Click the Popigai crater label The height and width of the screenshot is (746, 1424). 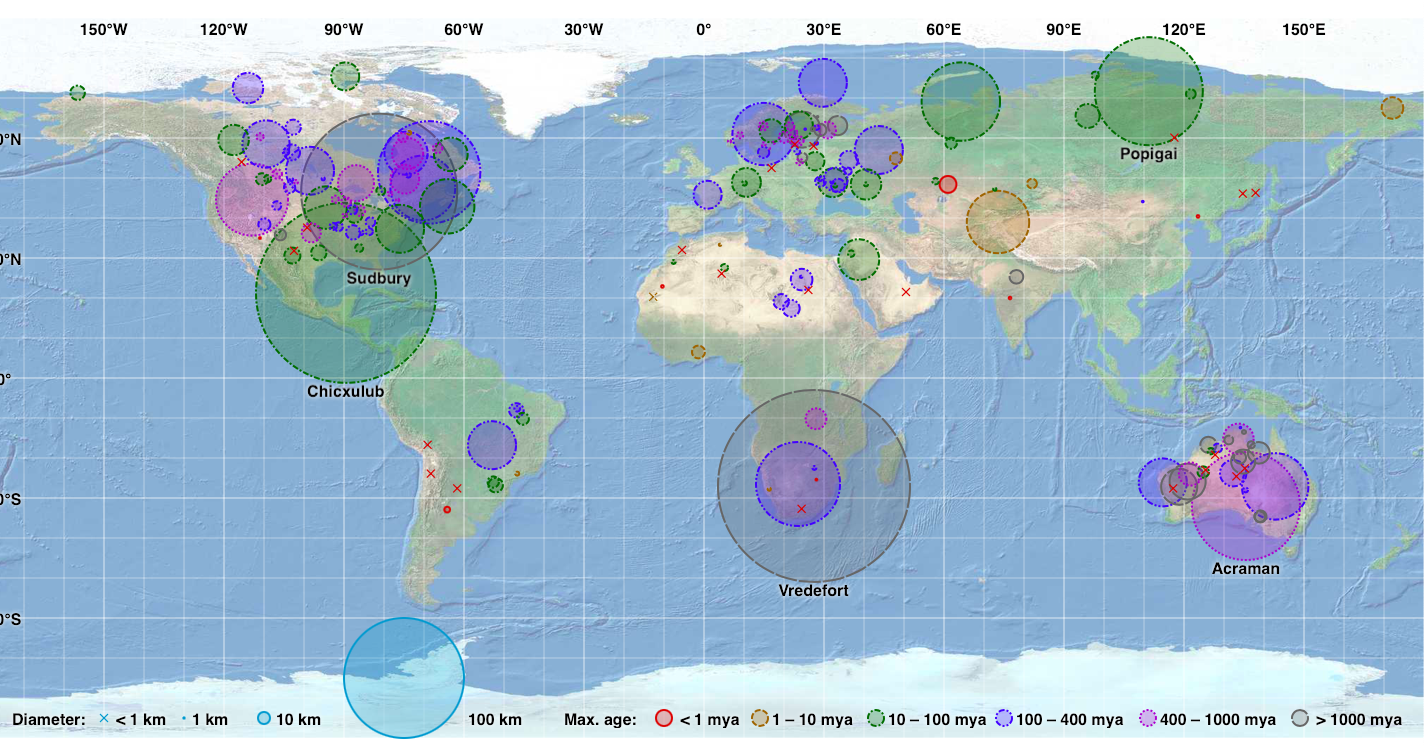pos(1149,155)
